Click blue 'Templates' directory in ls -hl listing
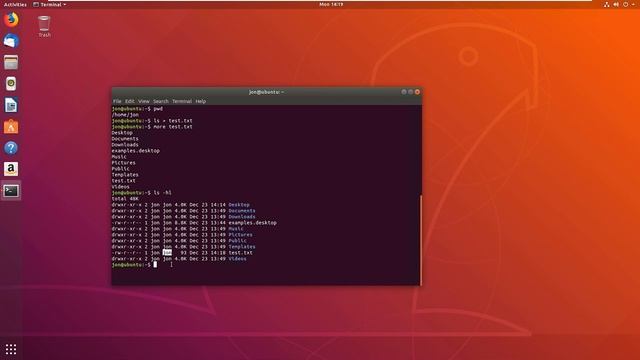The height and width of the screenshot is (360, 640). 242,247
